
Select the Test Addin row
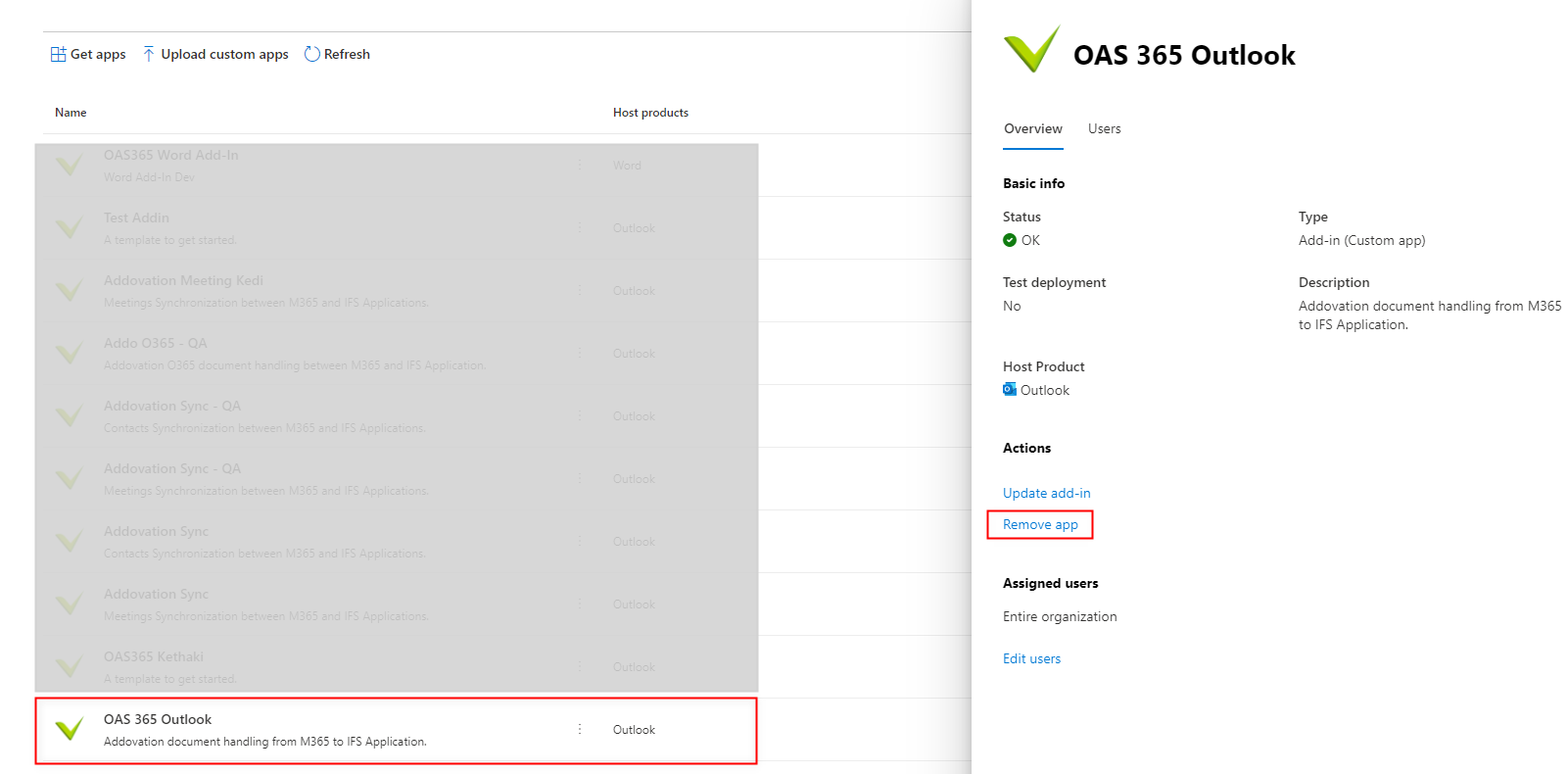pos(397,228)
